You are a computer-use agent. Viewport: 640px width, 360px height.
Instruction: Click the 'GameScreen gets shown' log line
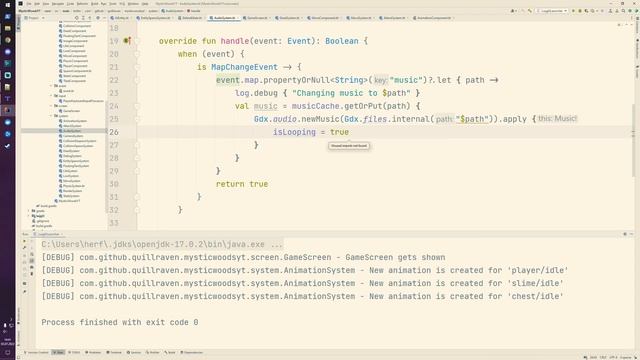pos(243,258)
